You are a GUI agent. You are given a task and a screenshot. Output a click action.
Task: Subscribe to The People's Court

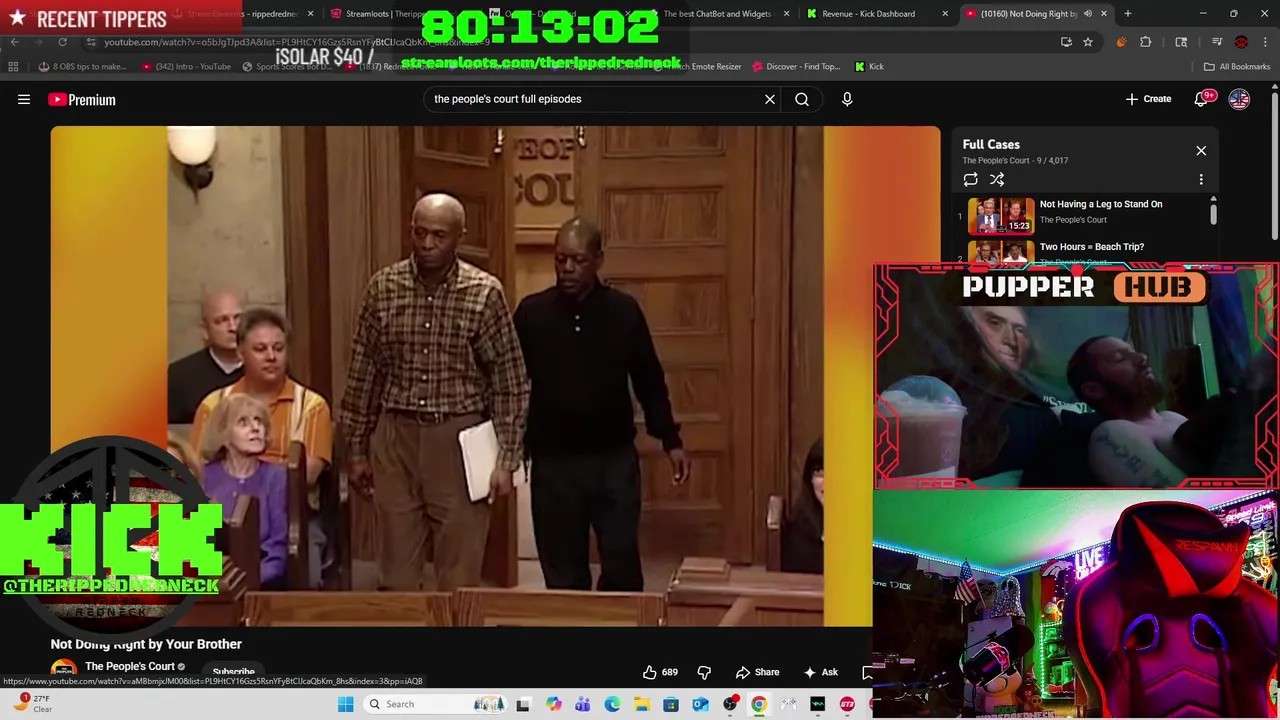(233, 672)
